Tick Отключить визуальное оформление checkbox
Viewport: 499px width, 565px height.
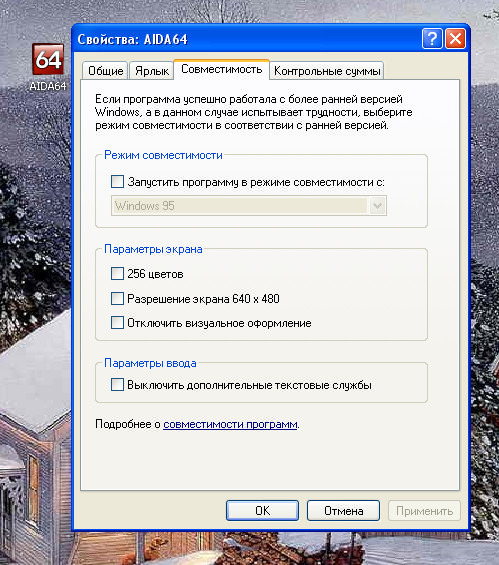(x=117, y=323)
